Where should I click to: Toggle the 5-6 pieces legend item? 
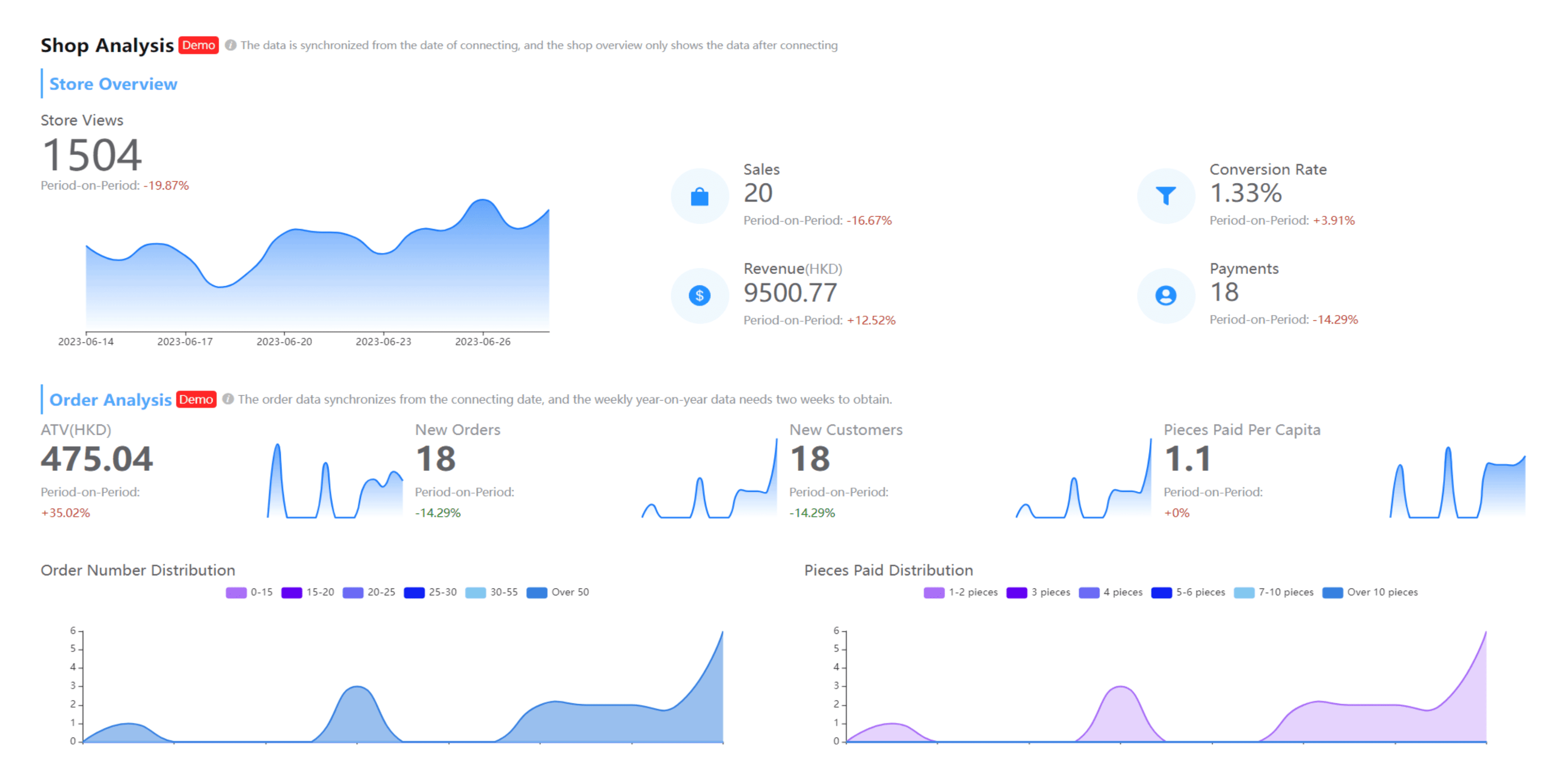pos(1188,592)
